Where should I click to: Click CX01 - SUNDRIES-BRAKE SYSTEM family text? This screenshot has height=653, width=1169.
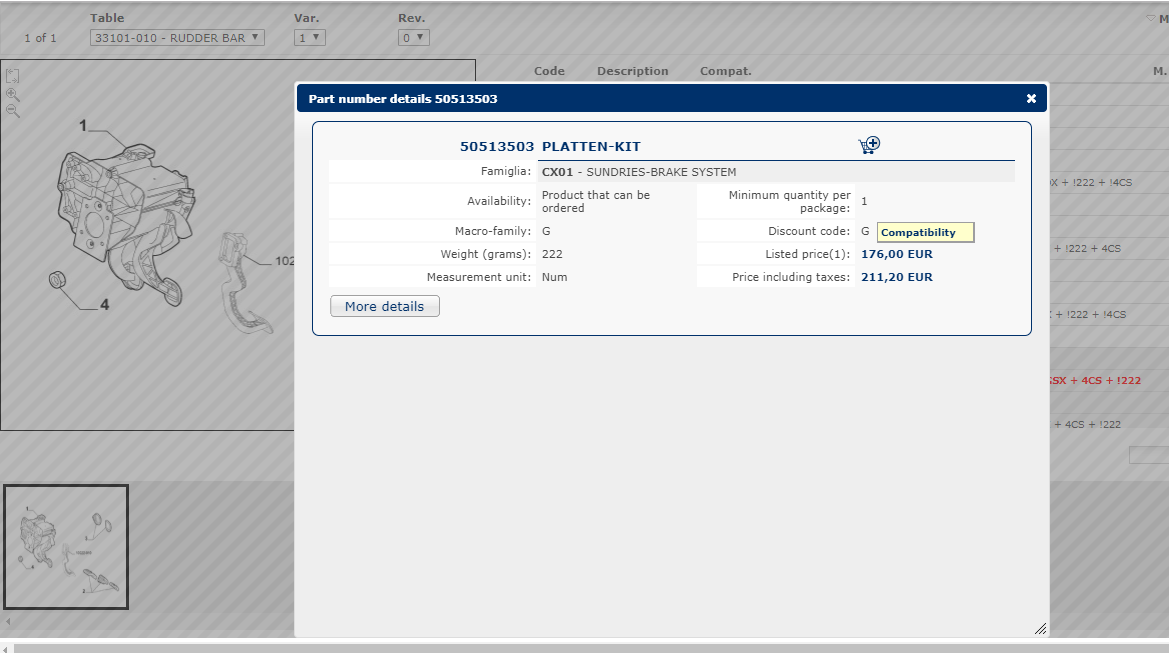[639, 172]
